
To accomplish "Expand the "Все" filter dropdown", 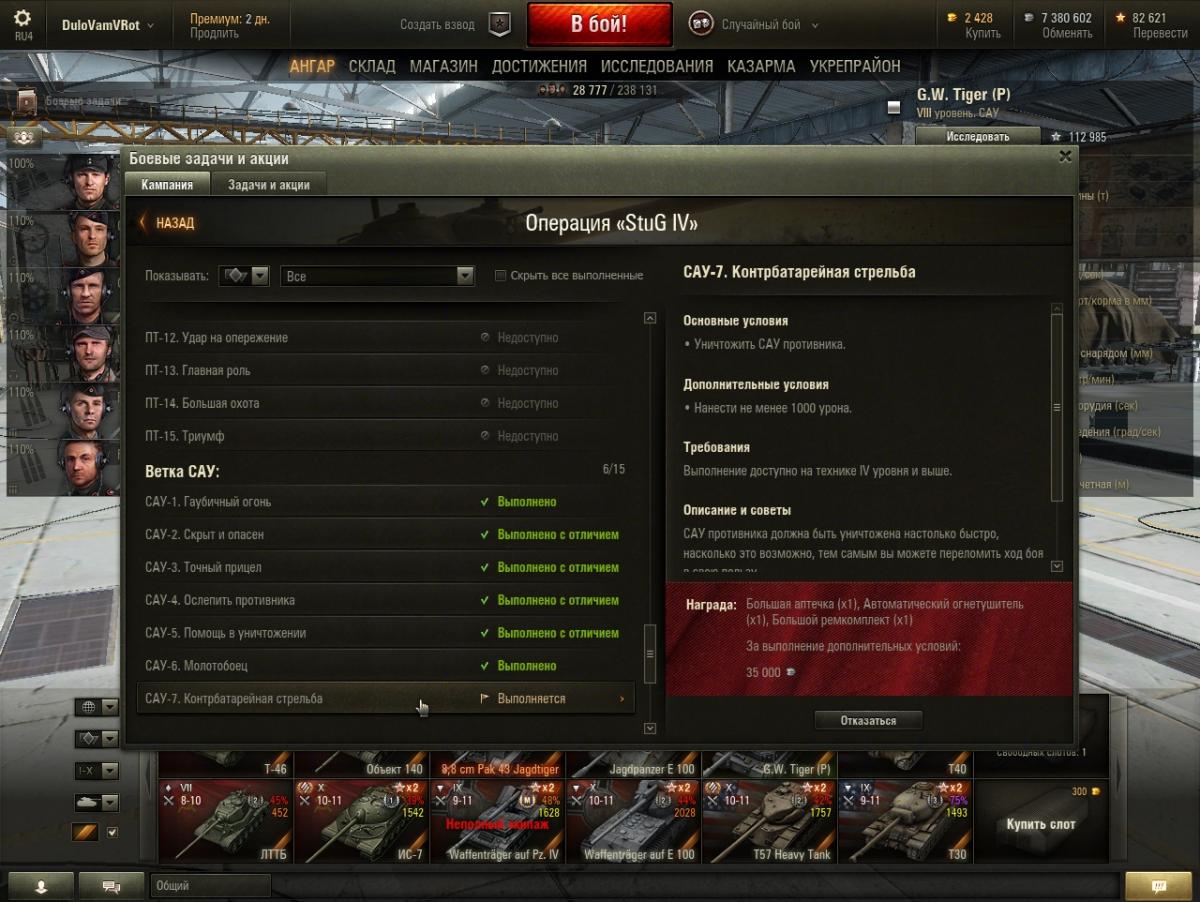I will point(377,276).
